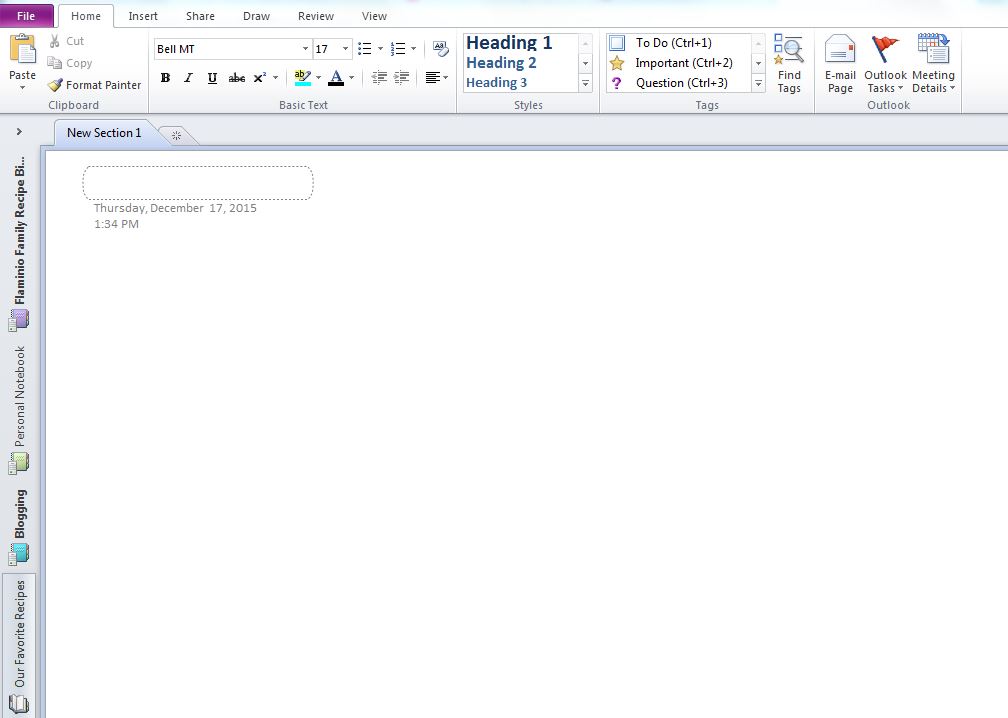The width and height of the screenshot is (1008, 718).
Task: Switch to the Share ribbon tab
Action: pyautogui.click(x=201, y=16)
